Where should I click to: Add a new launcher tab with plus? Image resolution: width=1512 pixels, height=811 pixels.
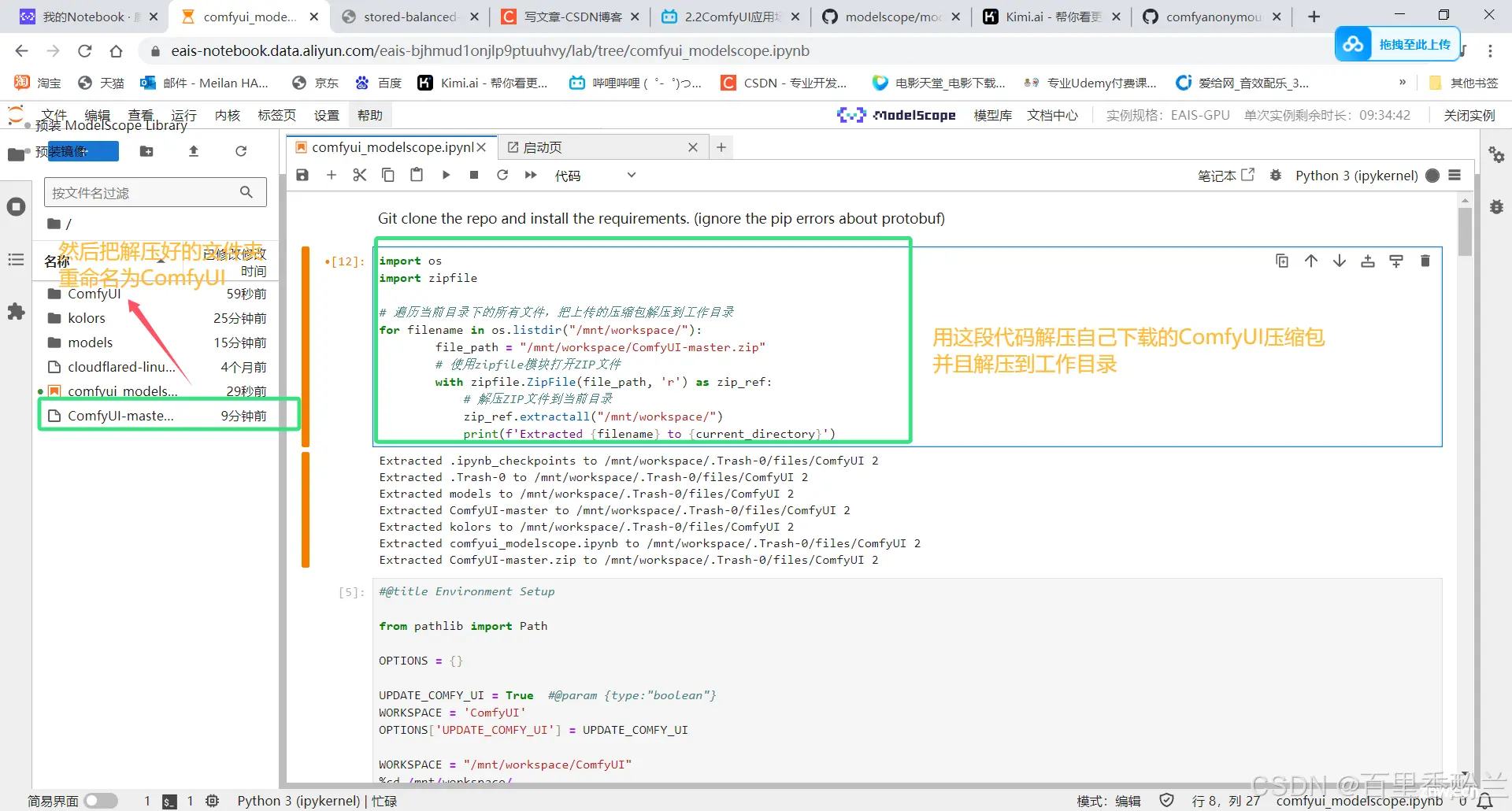(x=721, y=147)
